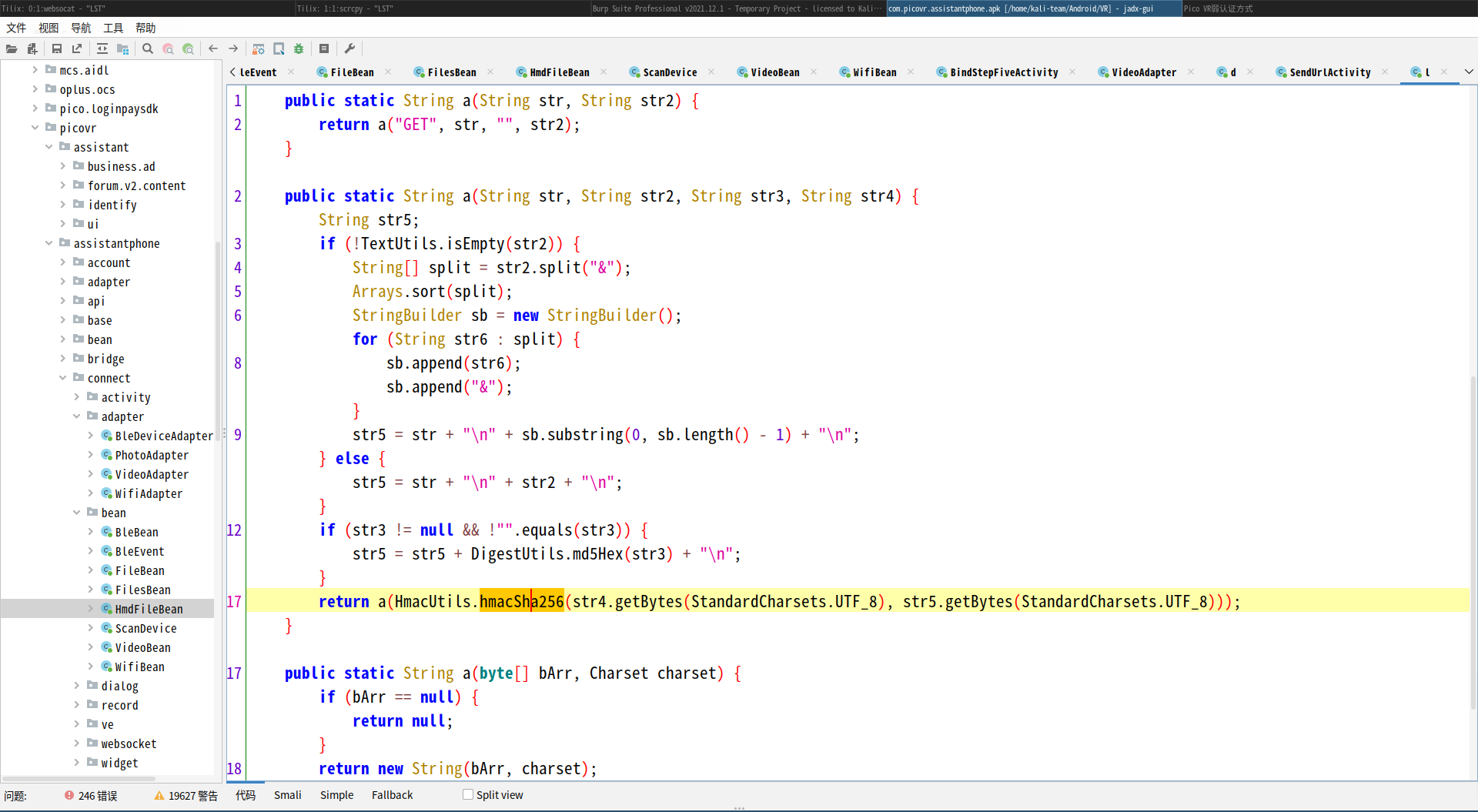This screenshot has width=1478, height=812.
Task: Select WifiAdapter class in tree
Action: (149, 493)
